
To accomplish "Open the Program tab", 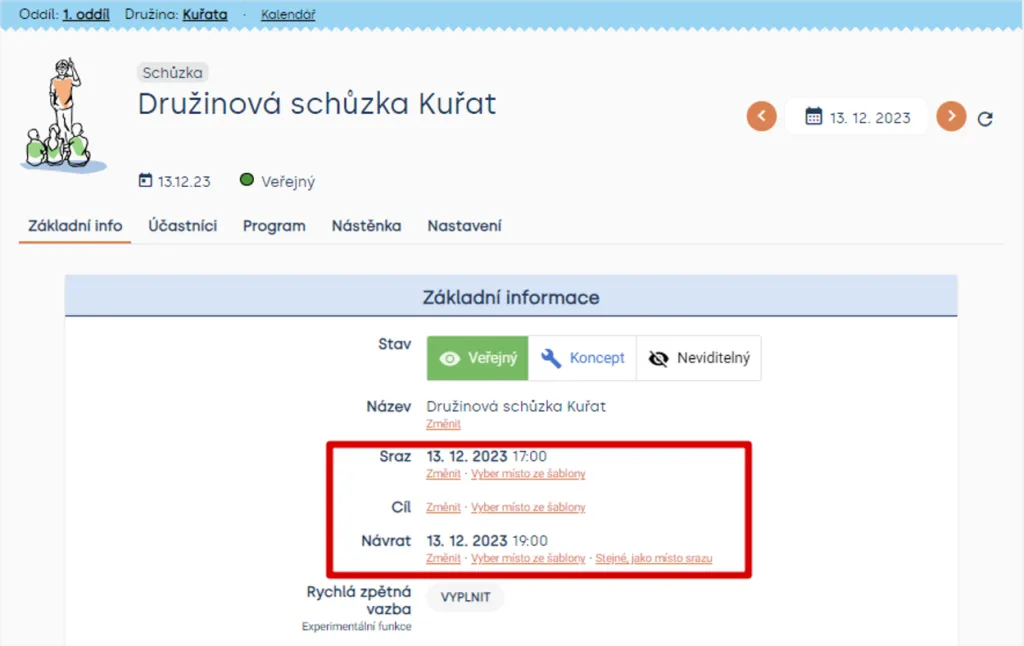I will tap(274, 226).
